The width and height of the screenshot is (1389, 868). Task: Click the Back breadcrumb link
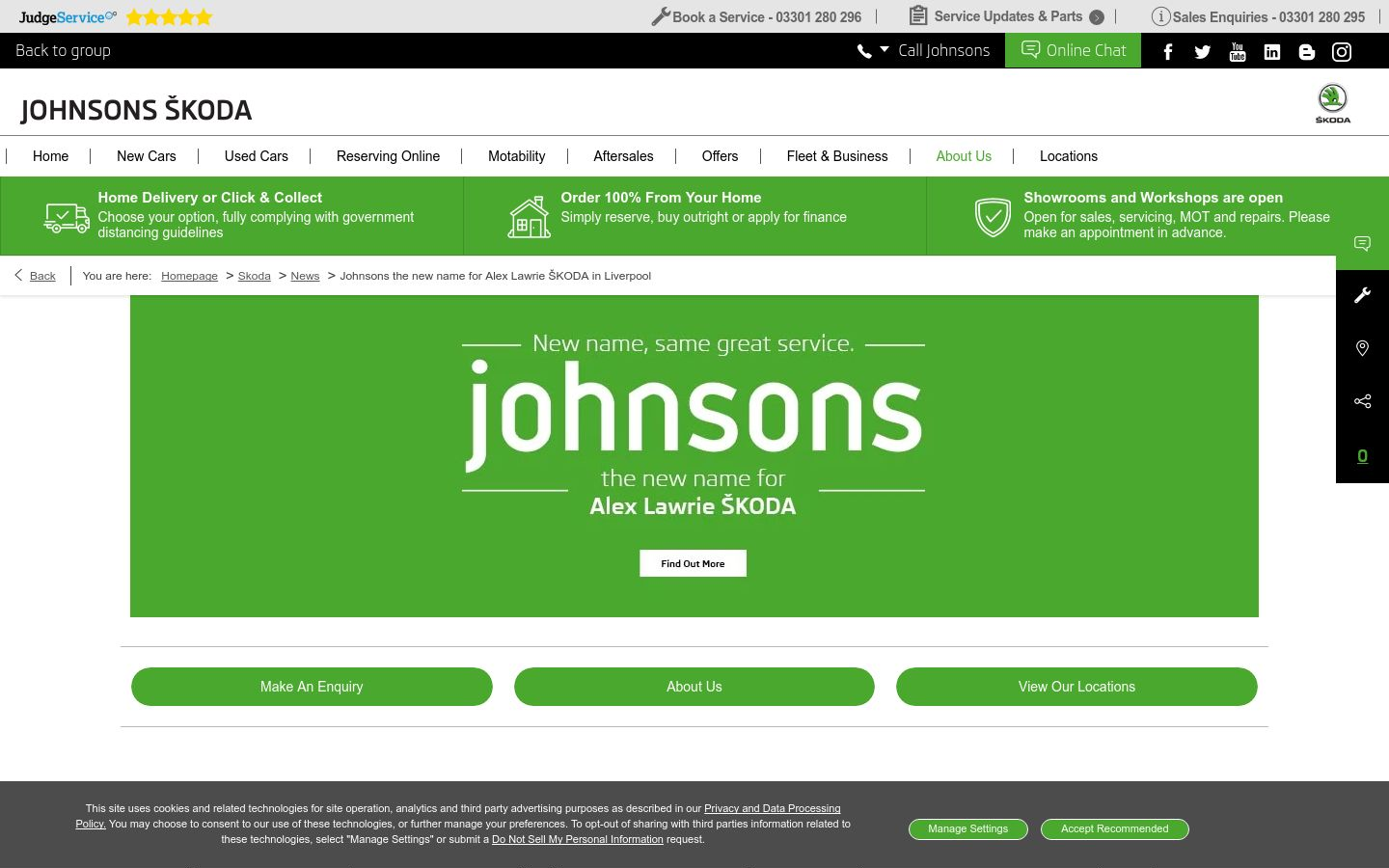point(42,276)
